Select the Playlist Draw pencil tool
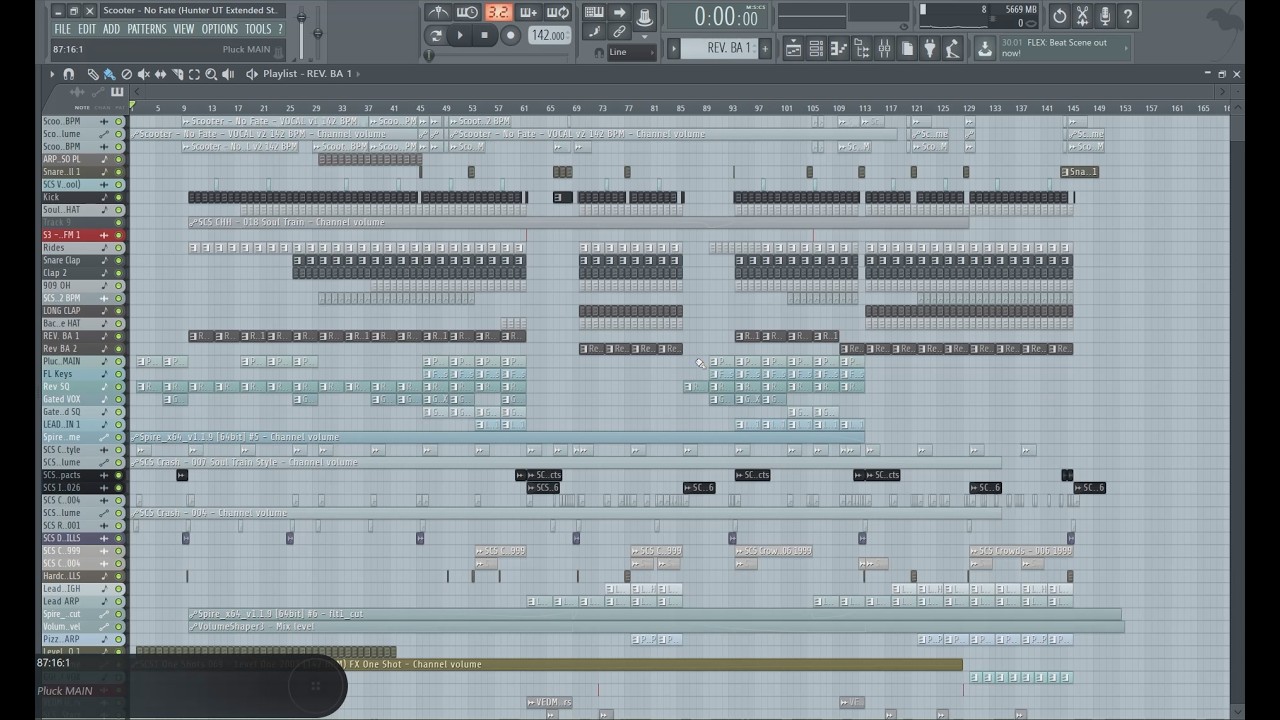This screenshot has height=720, width=1280. 92,74
